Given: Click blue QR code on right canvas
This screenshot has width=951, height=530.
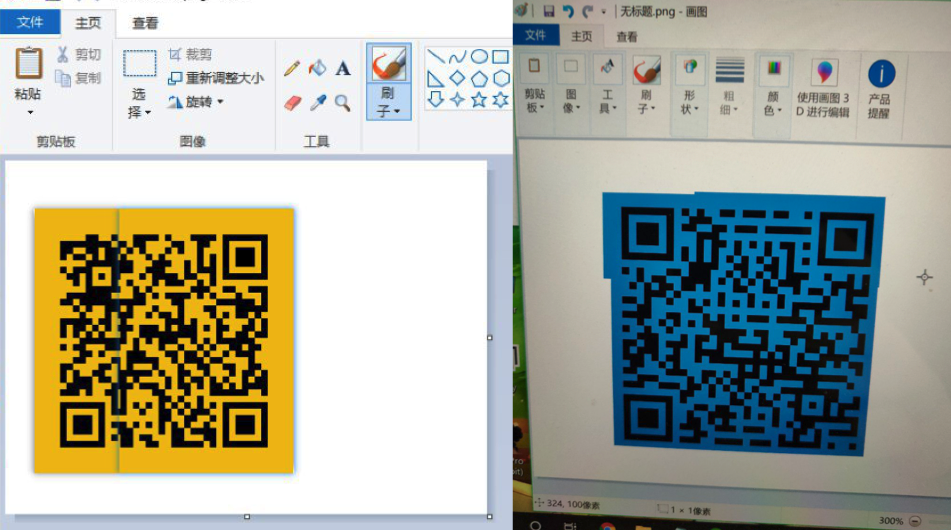Looking at the screenshot, I should click(743, 324).
